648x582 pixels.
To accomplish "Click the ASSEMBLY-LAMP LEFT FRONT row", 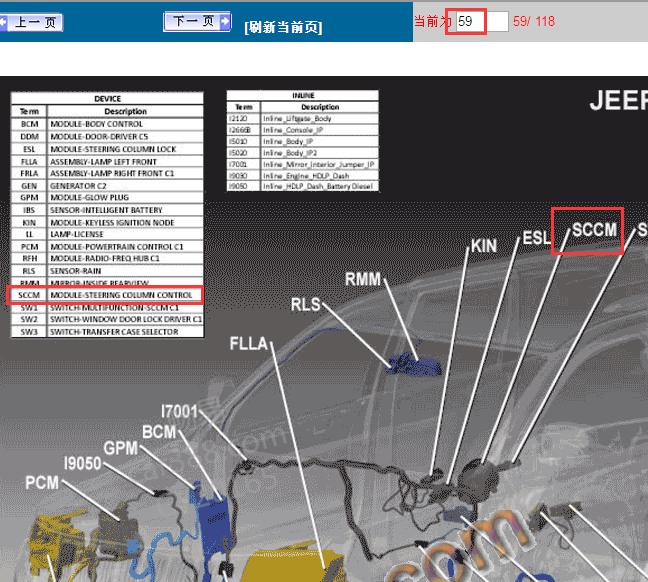I will pyautogui.click(x=107, y=162).
